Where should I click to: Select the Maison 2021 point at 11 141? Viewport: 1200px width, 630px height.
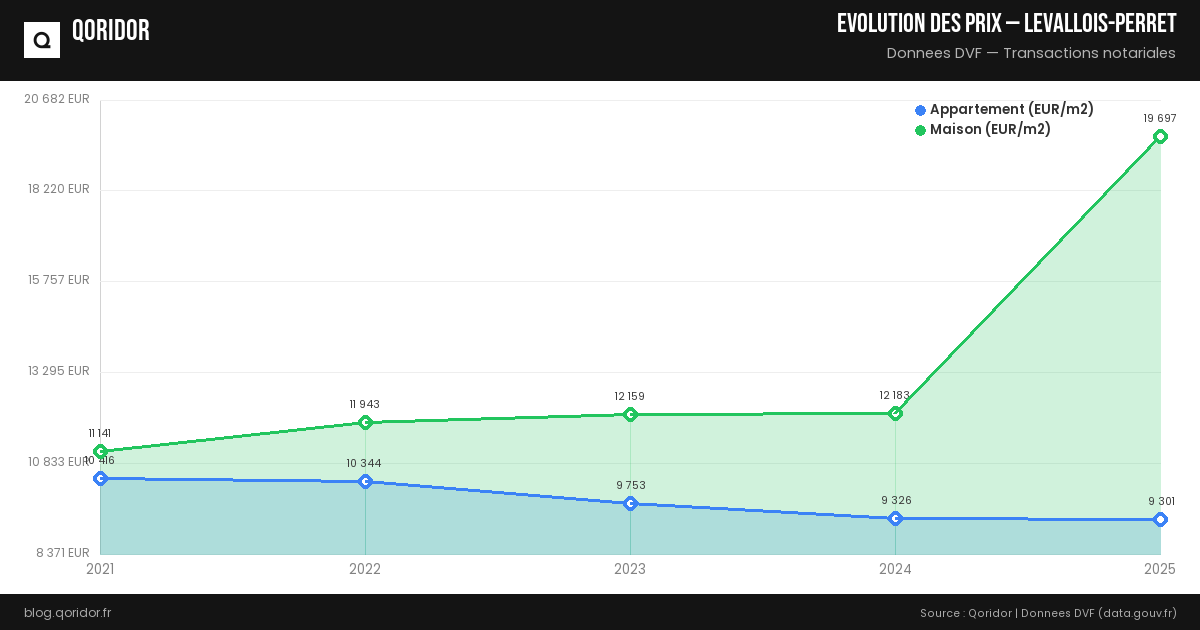click(100, 451)
